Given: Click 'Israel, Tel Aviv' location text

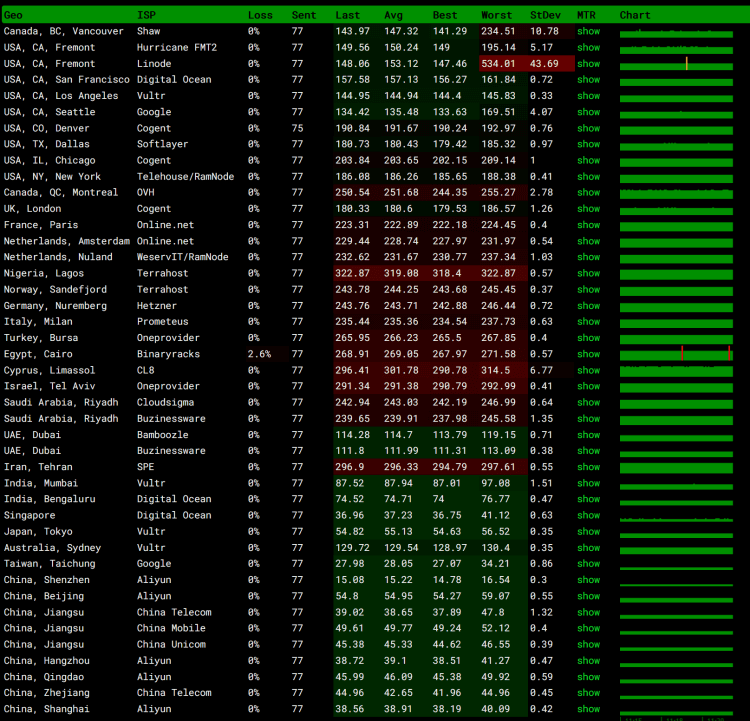Looking at the screenshot, I should (x=49, y=386).
